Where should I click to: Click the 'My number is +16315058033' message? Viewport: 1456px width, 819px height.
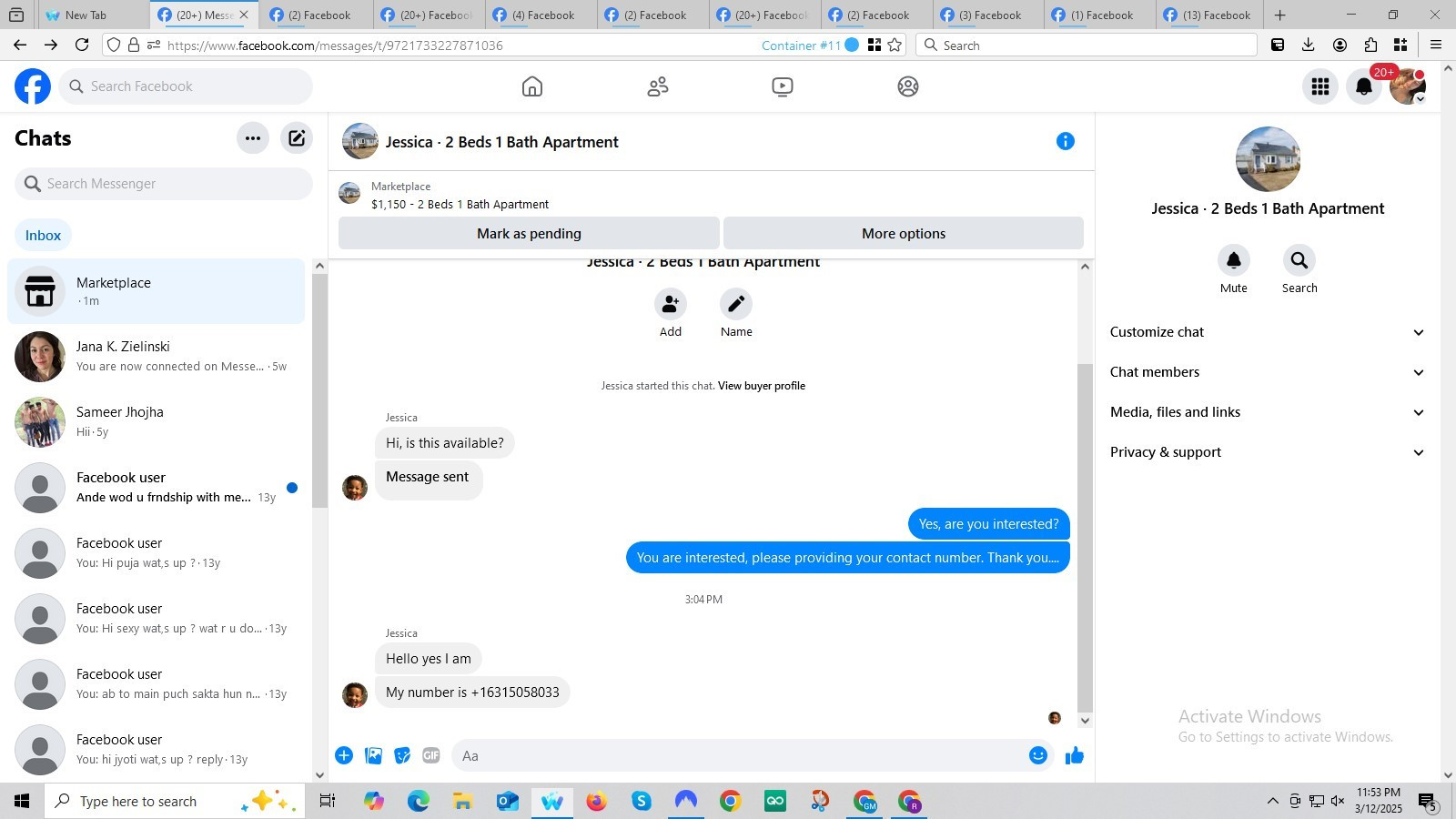point(472,693)
